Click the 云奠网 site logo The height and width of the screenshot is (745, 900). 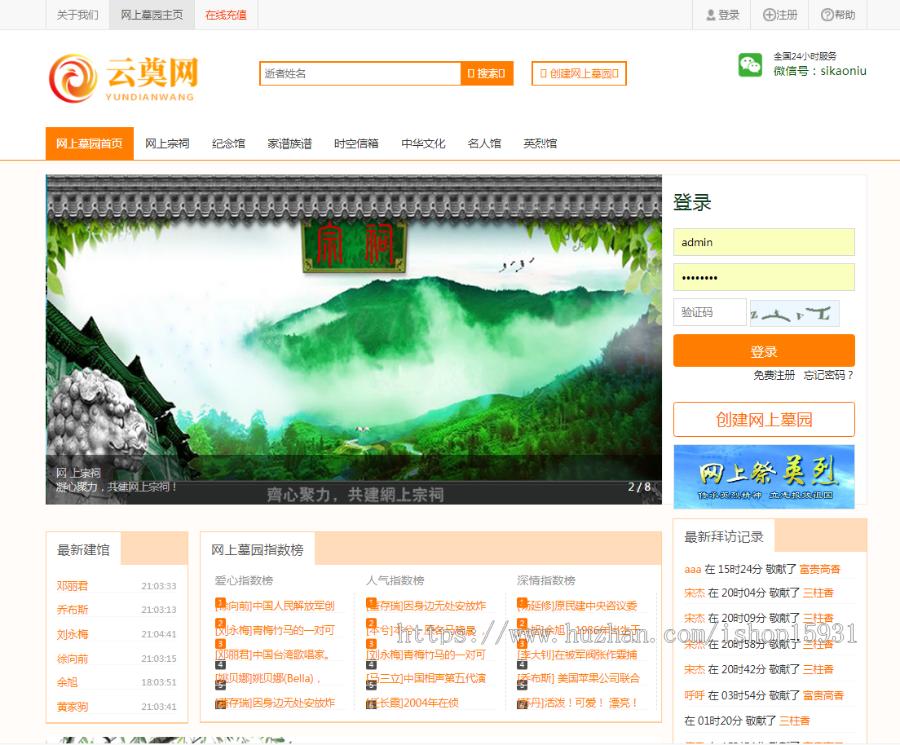(x=123, y=79)
